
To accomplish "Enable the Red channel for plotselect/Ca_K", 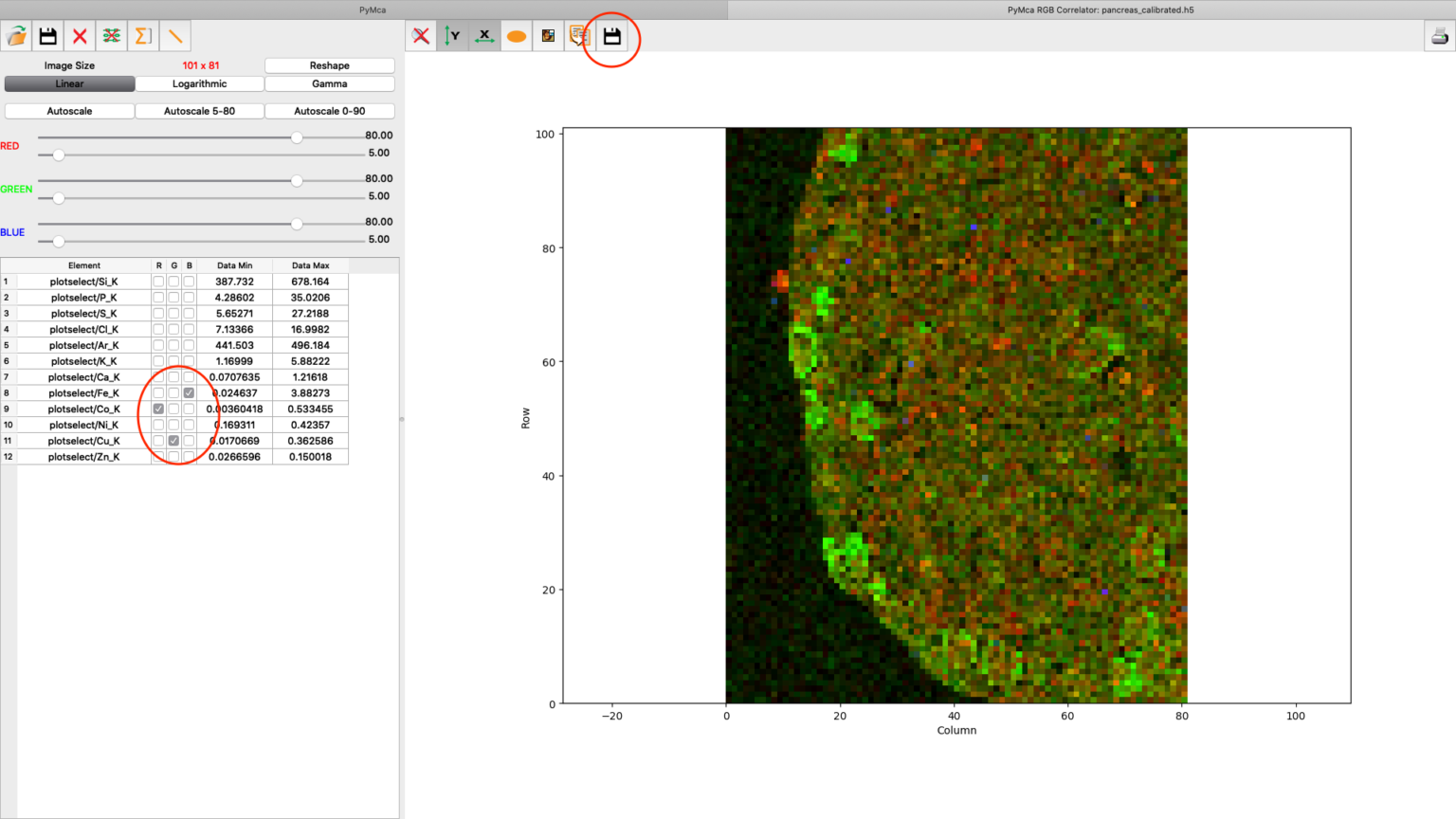I will [x=158, y=376].
